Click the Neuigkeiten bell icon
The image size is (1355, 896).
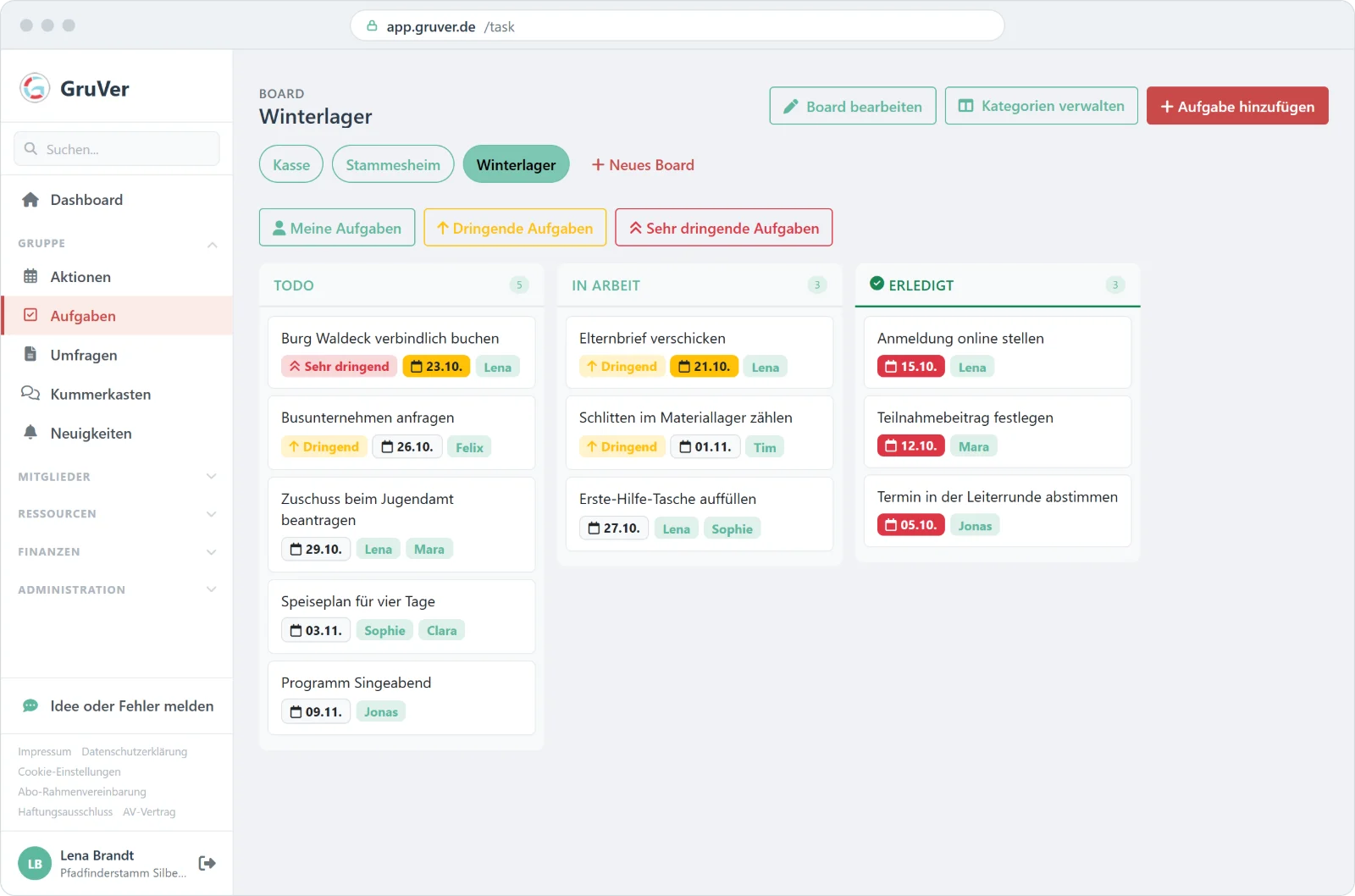pos(30,432)
